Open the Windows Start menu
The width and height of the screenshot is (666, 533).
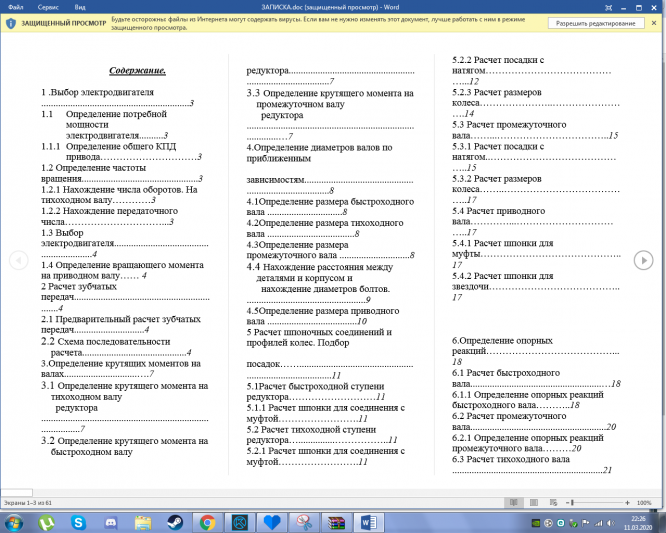pos(13,522)
